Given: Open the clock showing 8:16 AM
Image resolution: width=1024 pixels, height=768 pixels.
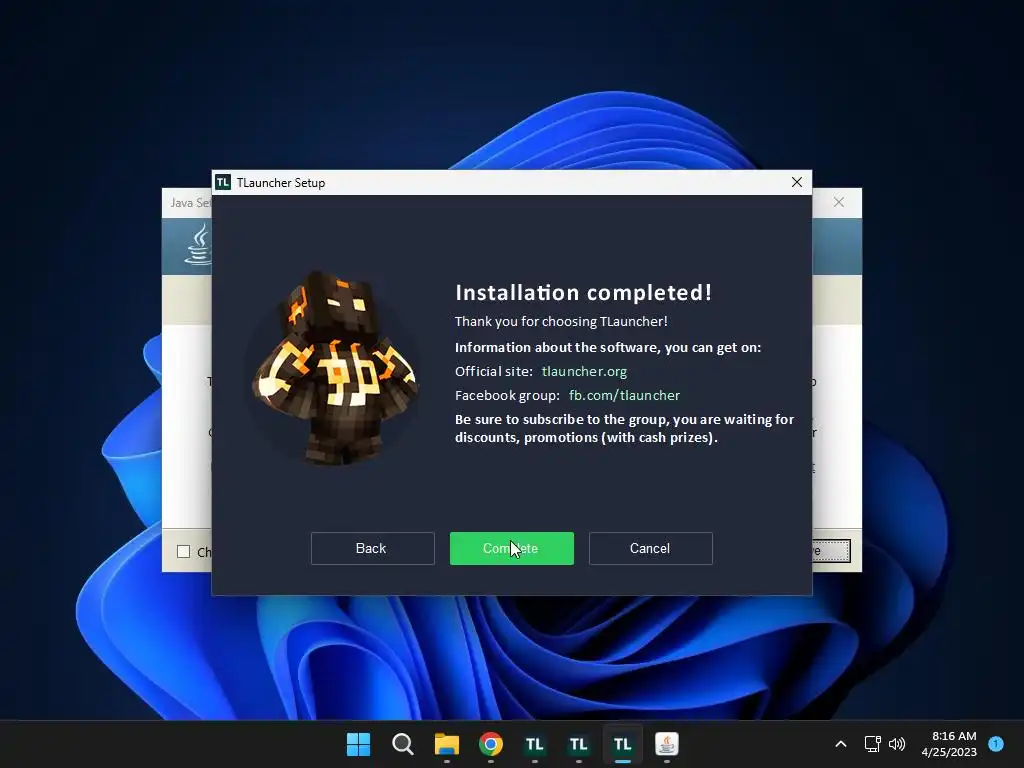Looking at the screenshot, I should tap(949, 744).
